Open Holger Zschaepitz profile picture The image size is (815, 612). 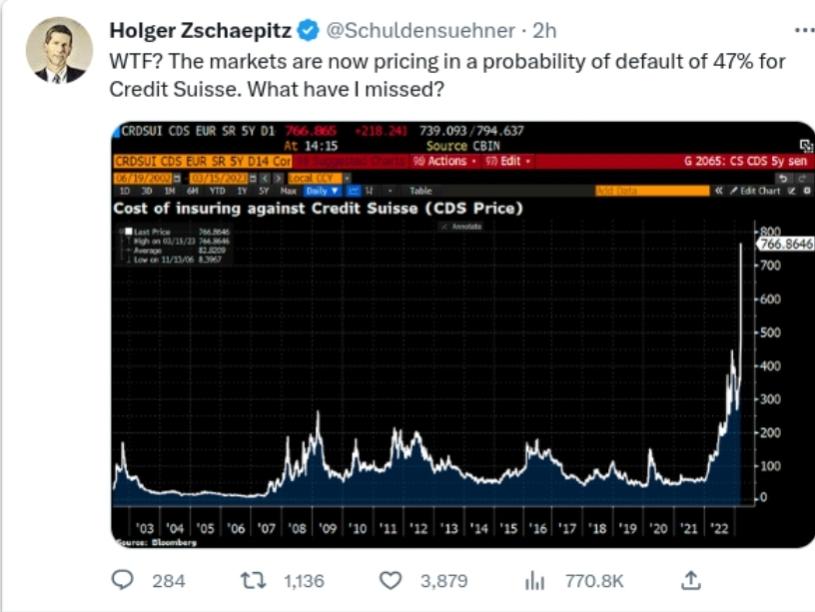coord(60,49)
